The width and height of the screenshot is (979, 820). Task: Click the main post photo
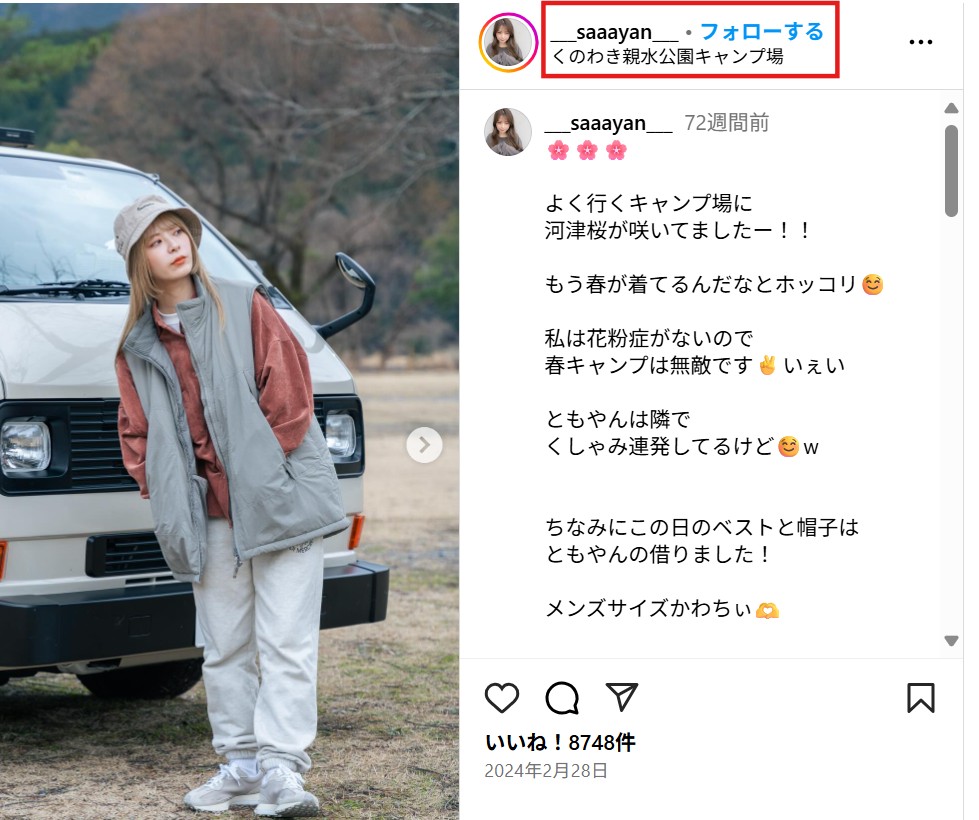click(229, 410)
